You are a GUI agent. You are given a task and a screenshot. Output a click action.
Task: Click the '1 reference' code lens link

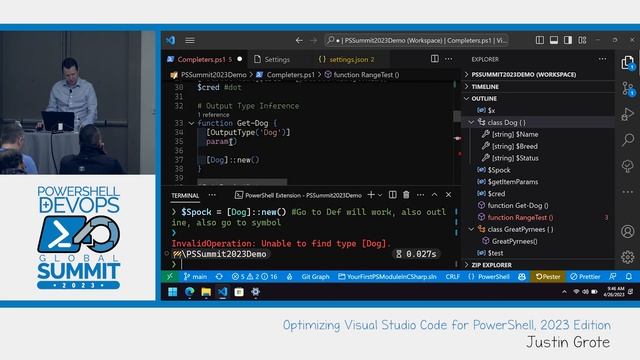click(213, 115)
